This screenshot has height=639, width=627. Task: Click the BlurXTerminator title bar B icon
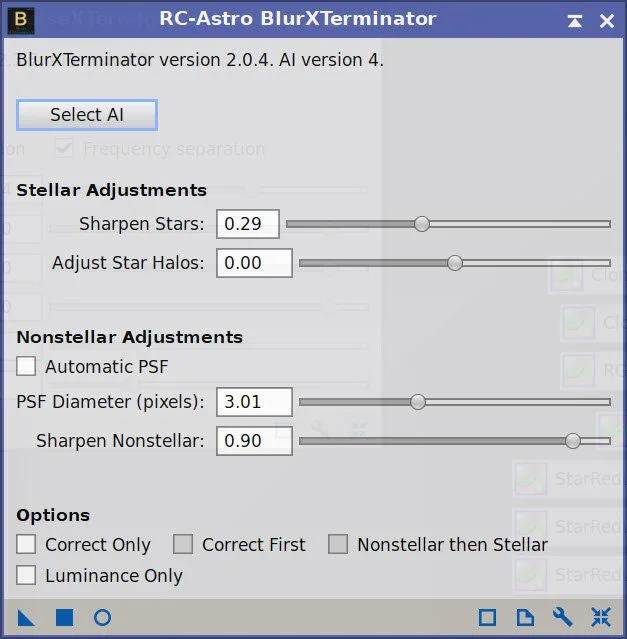21,19
